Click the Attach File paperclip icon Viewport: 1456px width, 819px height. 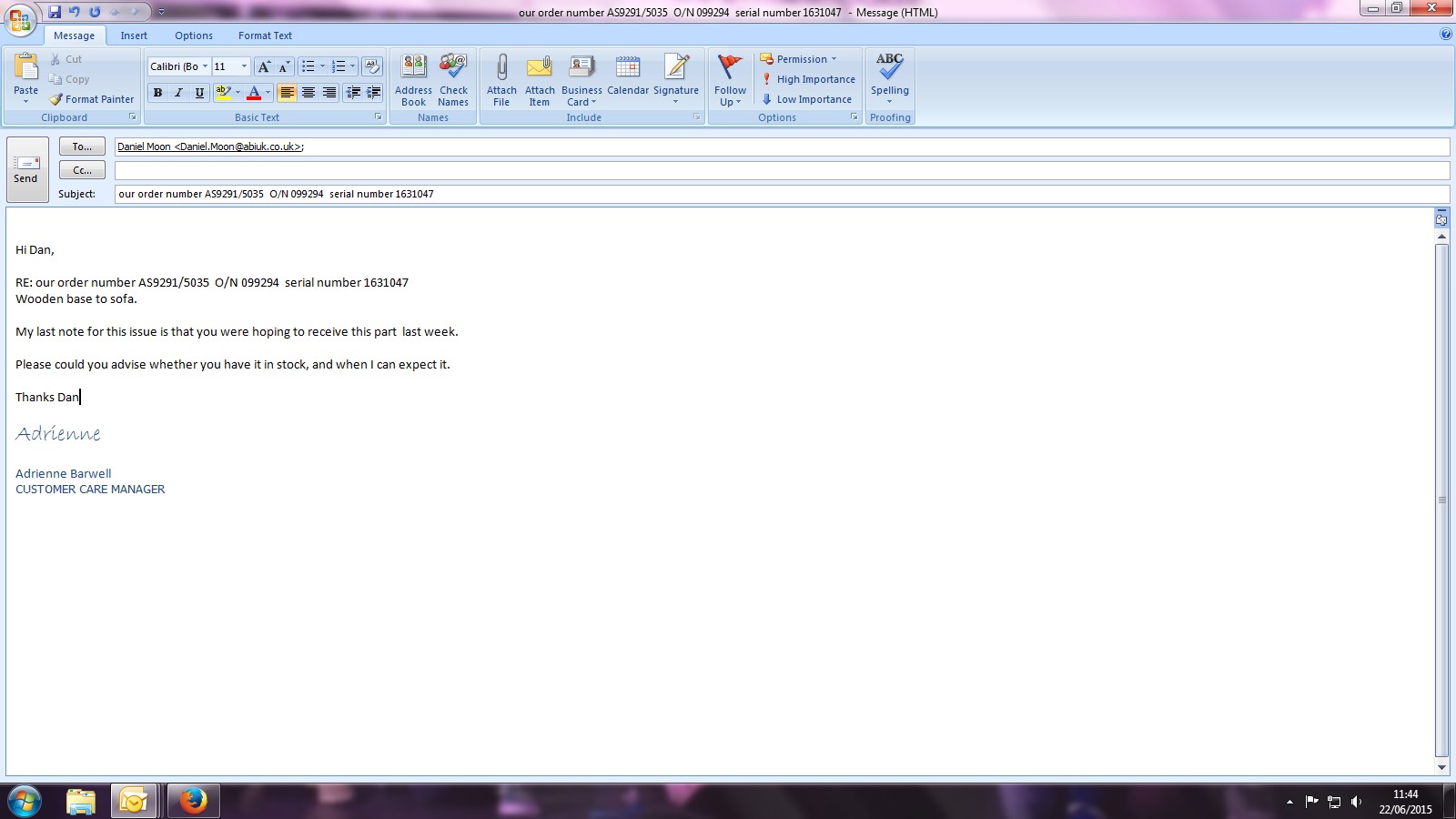coord(501,69)
